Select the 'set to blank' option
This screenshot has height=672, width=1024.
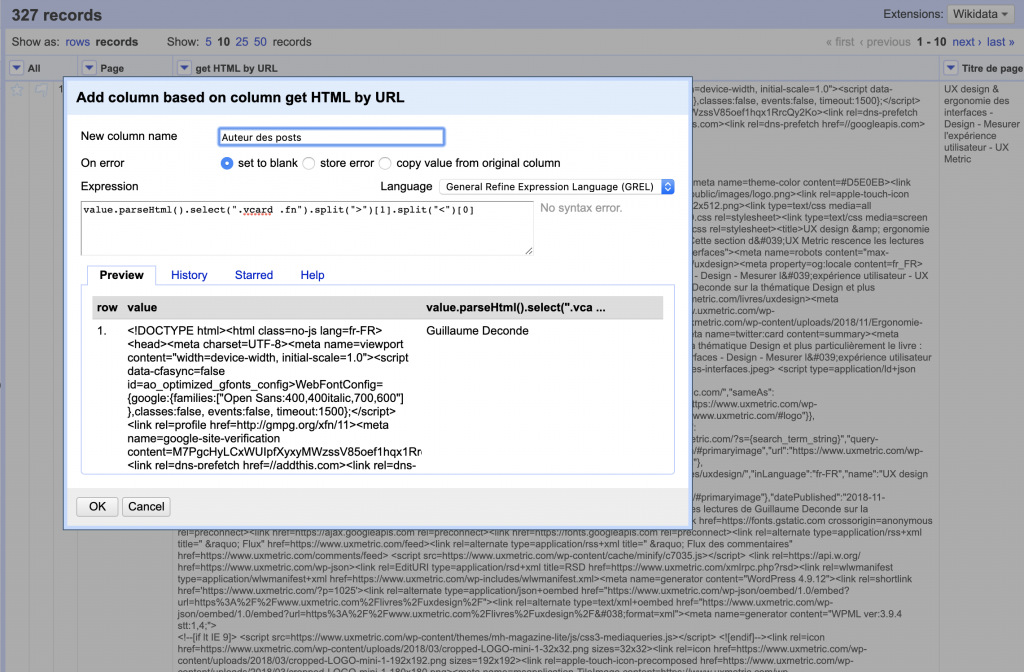pyautogui.click(x=227, y=163)
